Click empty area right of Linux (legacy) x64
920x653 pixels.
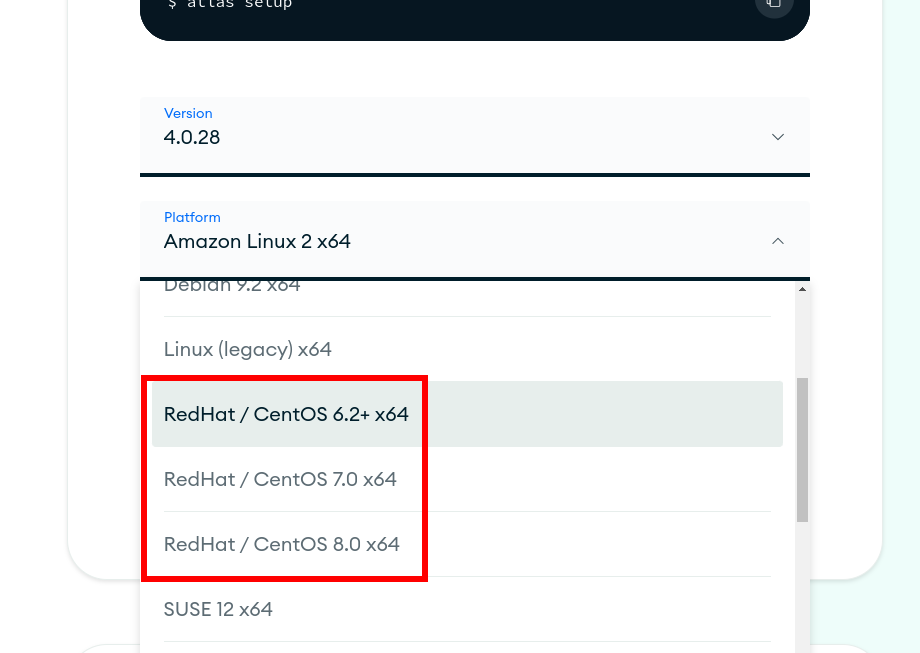point(550,349)
